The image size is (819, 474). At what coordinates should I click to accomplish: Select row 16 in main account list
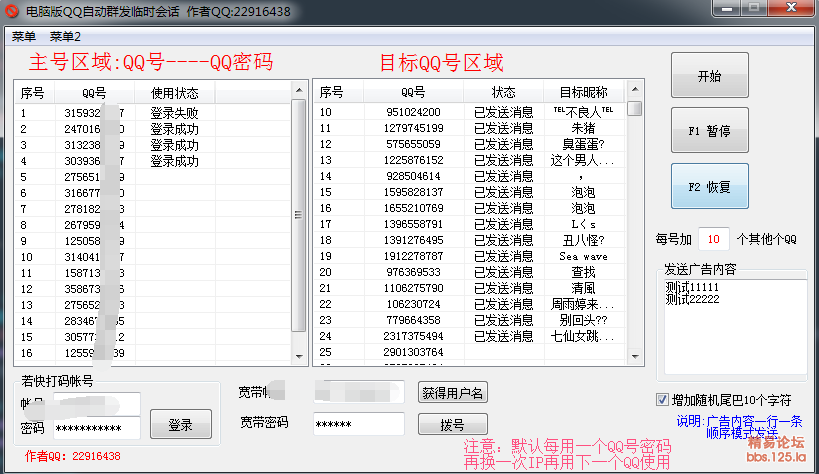153,353
